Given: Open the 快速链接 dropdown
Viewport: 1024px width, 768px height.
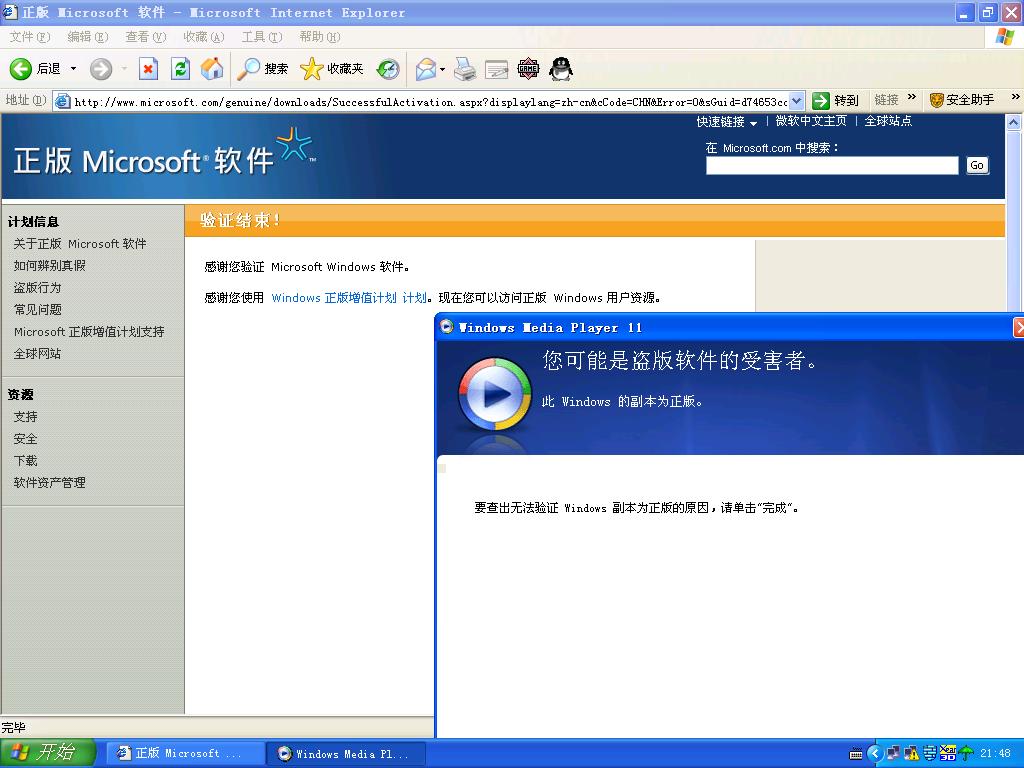Looking at the screenshot, I should coord(726,121).
